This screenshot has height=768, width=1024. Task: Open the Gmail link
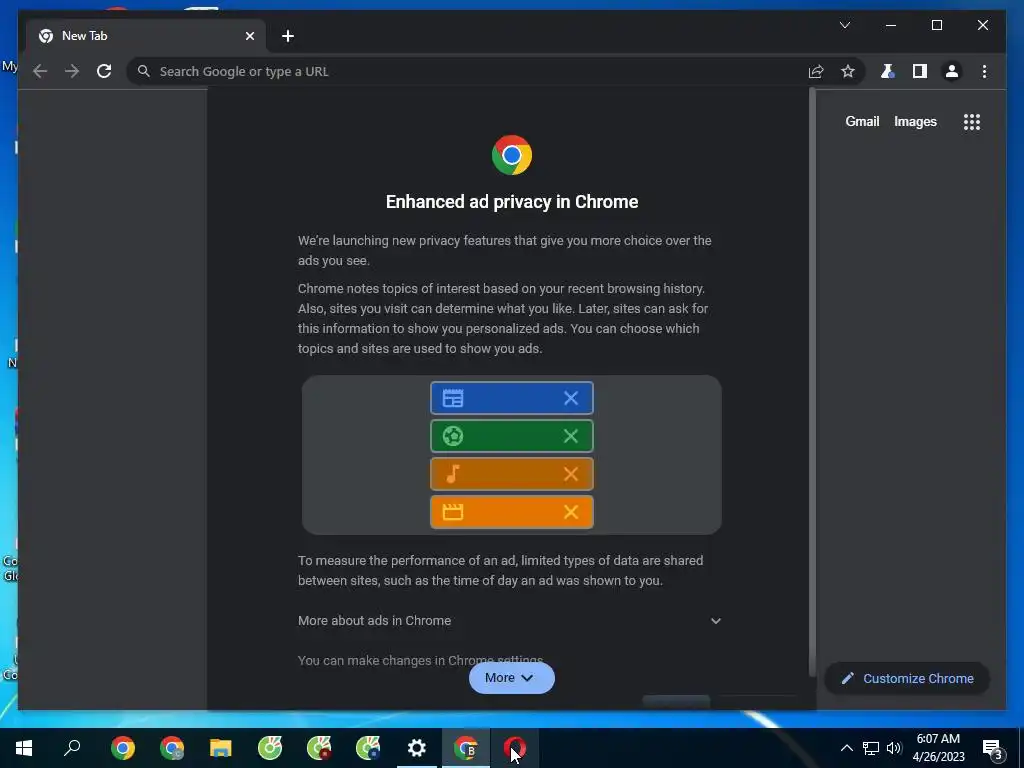coord(862,121)
